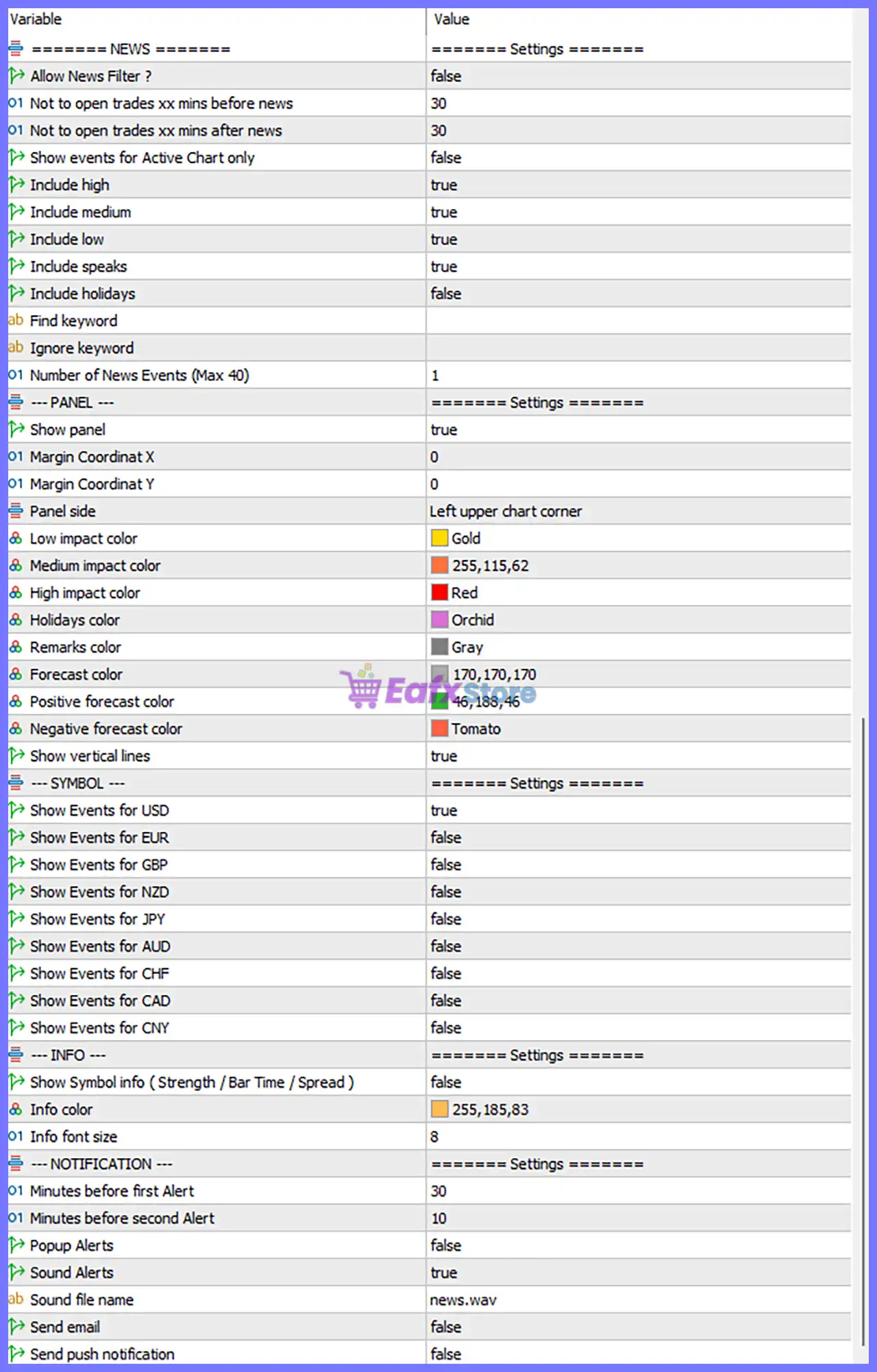Open Forecast color 170,170,170 dropdown

click(x=639, y=674)
